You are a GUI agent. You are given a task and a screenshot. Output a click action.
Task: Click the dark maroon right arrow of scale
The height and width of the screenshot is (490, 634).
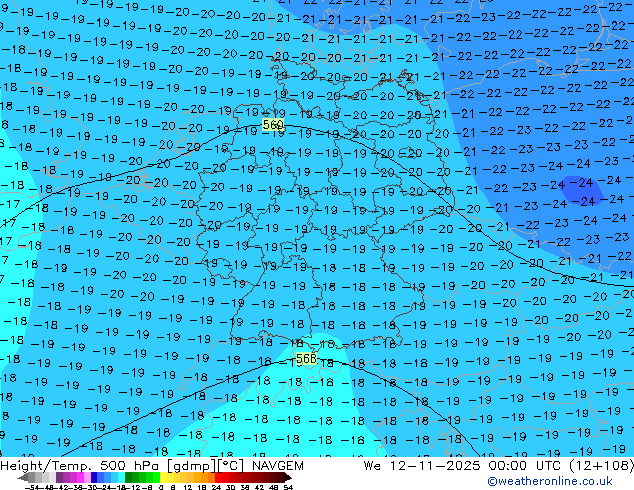(x=288, y=477)
